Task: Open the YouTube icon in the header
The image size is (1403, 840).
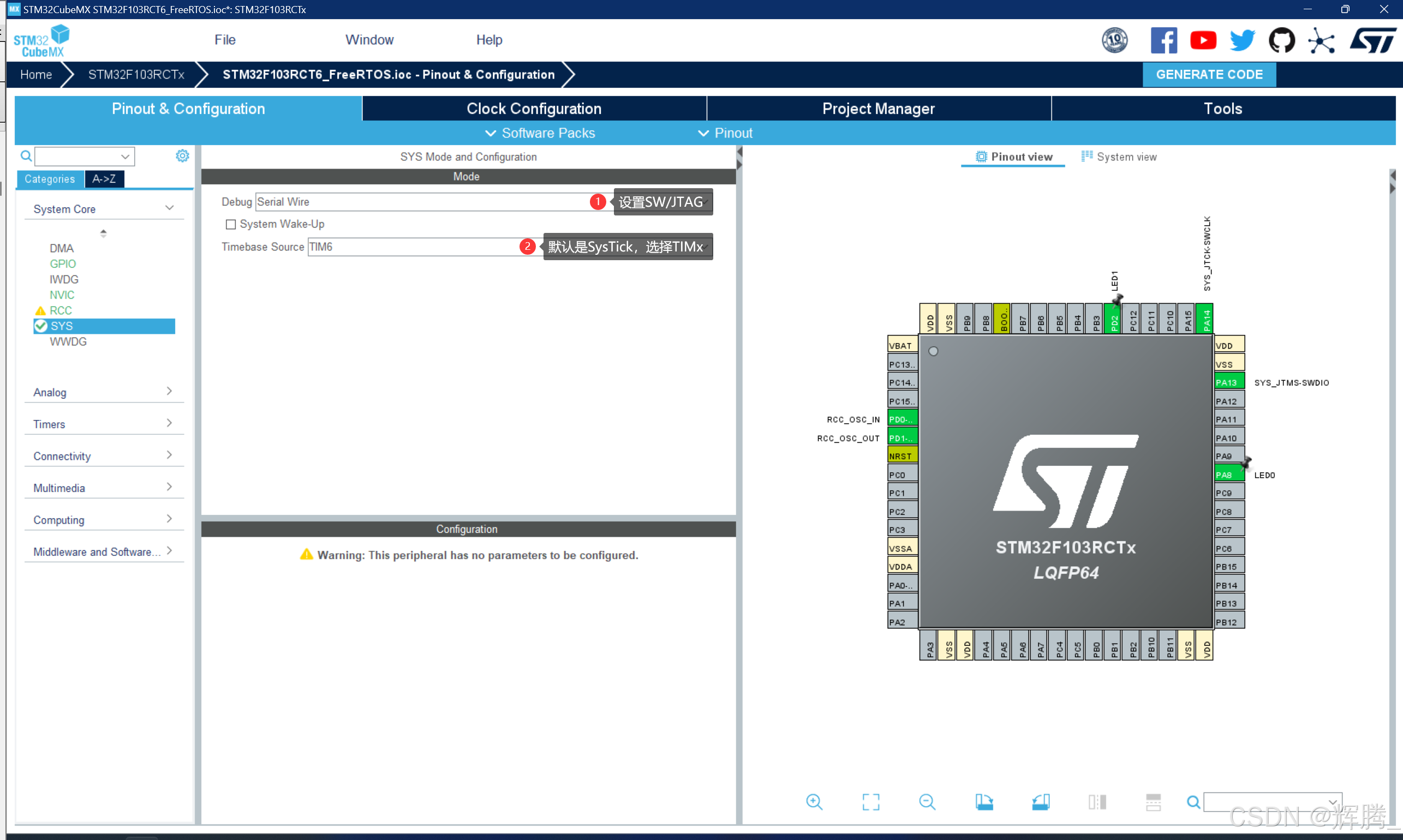Action: tap(1203, 40)
